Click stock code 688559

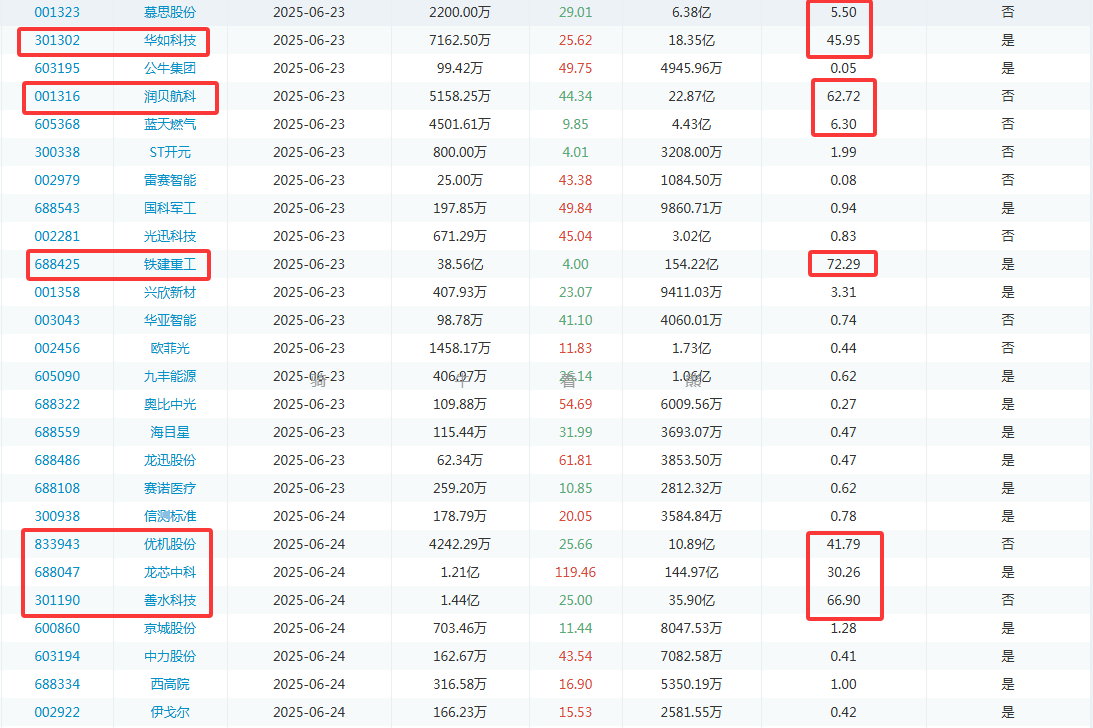[57, 432]
